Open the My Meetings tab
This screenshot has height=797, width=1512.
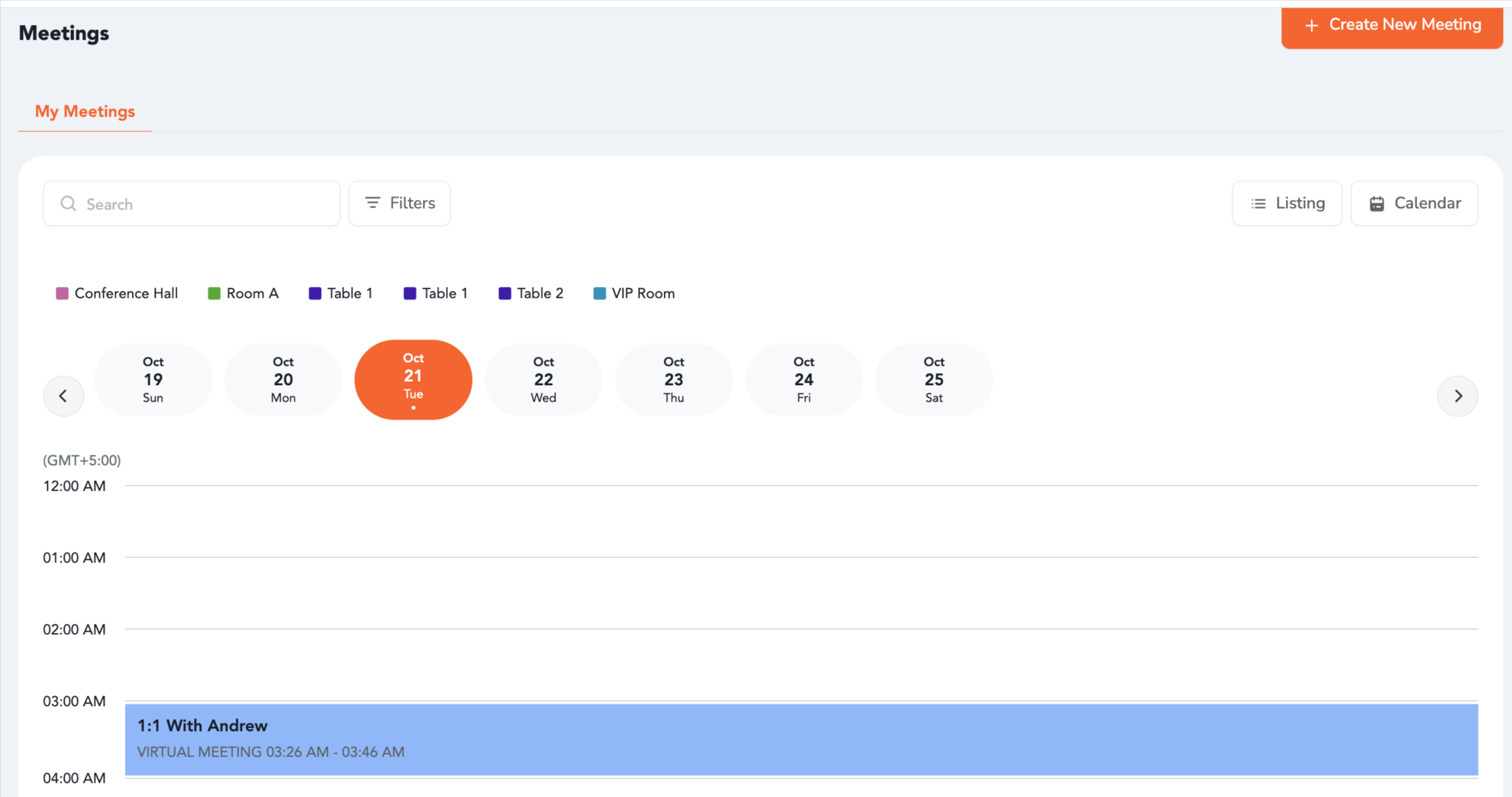coord(85,111)
